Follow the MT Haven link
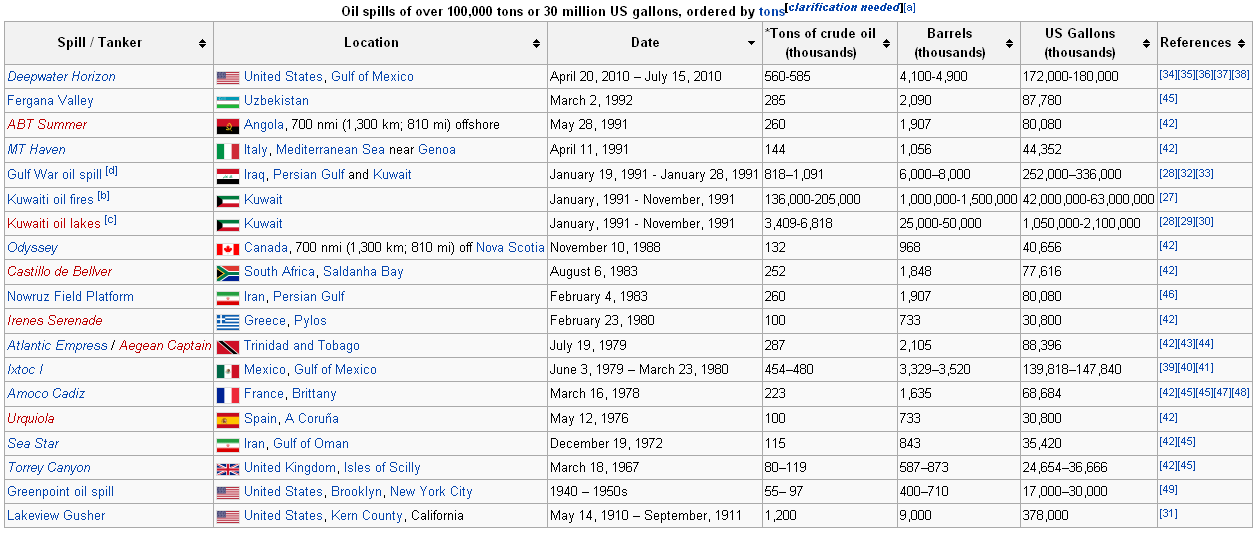Image resolution: width=1259 pixels, height=533 pixels. pyautogui.click(x=36, y=150)
